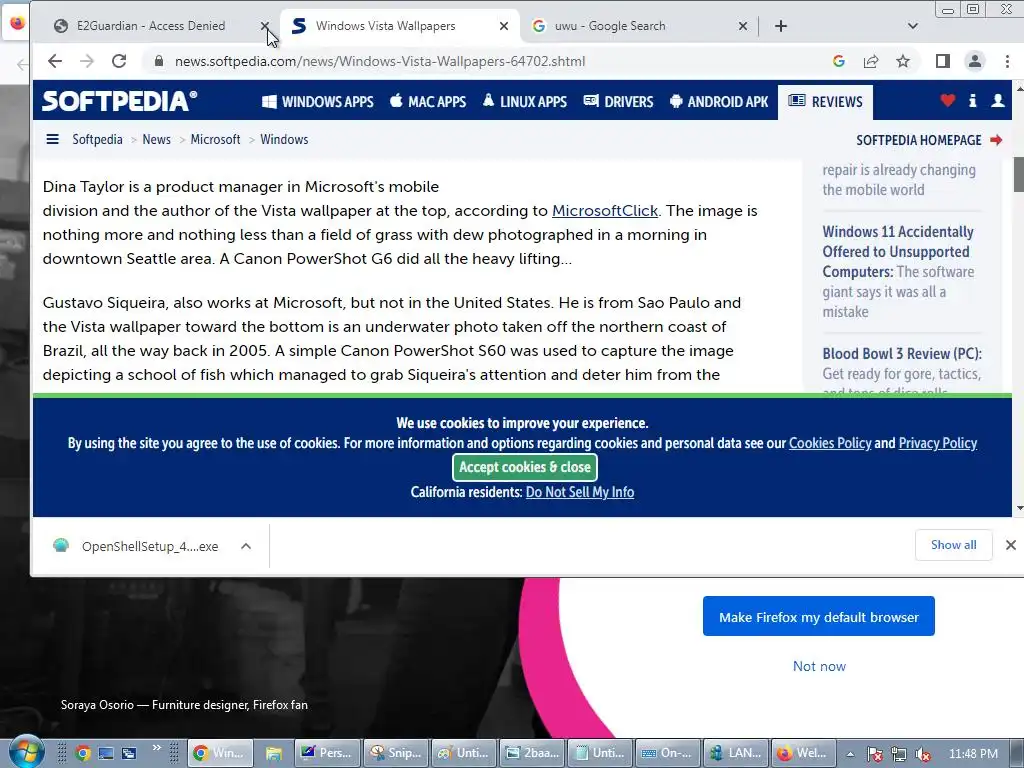Click the Softpedia logo
Screen dimensions: 1024x768
[119, 101]
